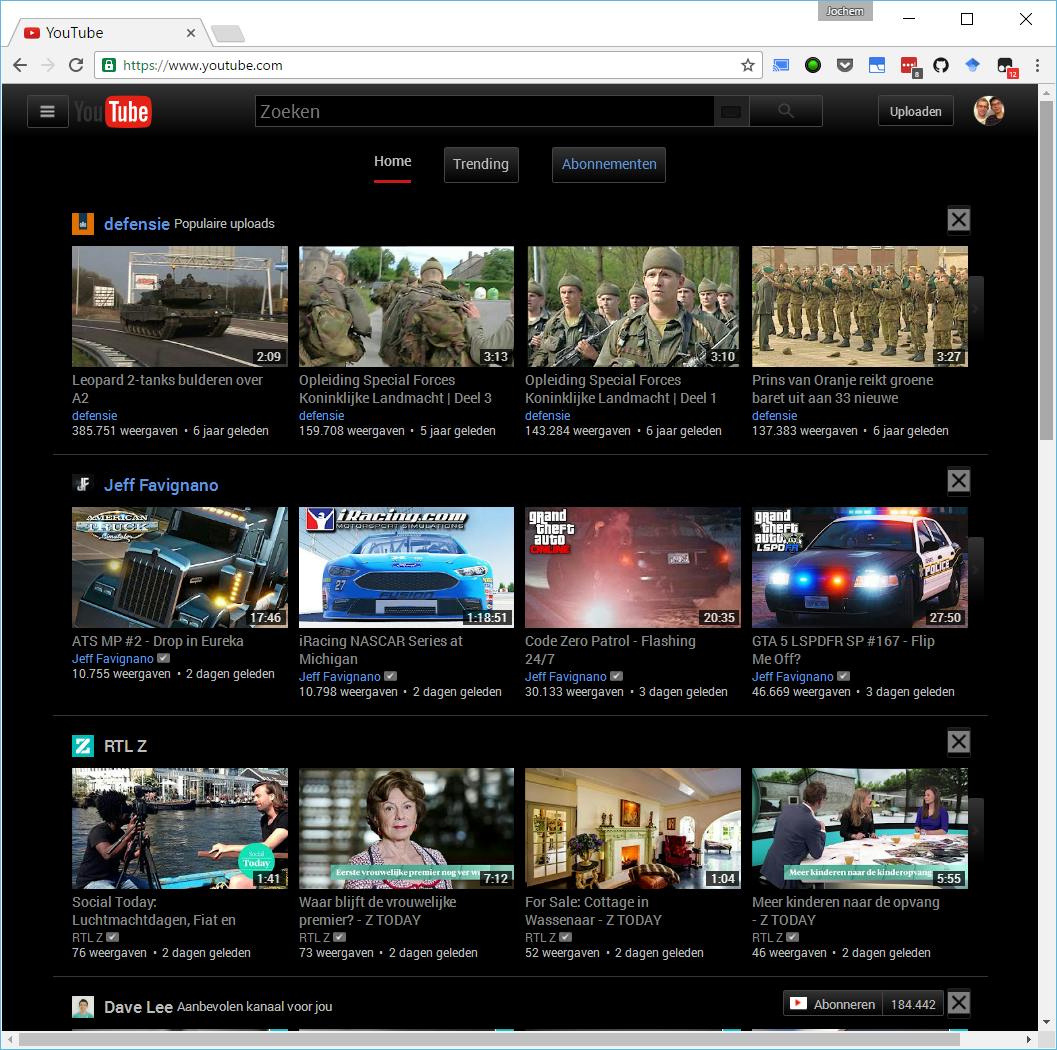Open the Dave Lee channel heading
1057x1050 pixels.
(138, 1007)
